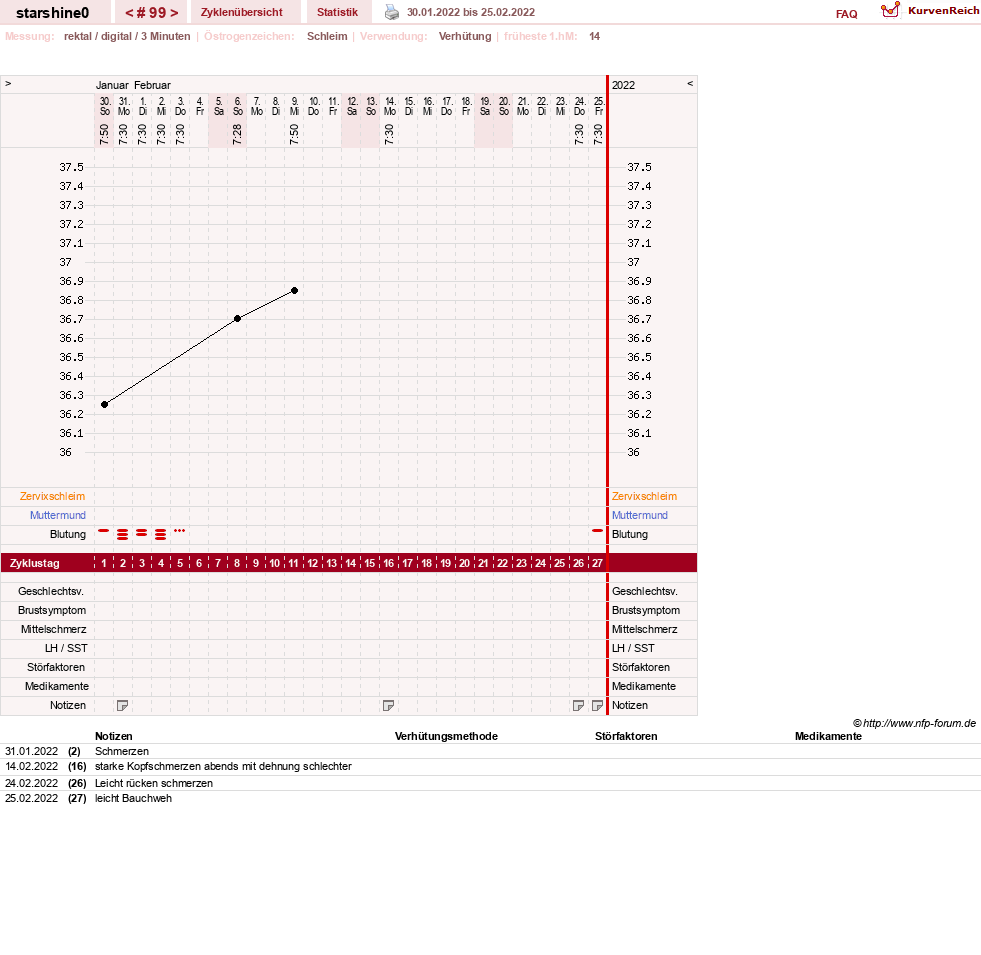This screenshot has width=981, height=955.
Task: Click the bleeding marker on cycle day 27
Action: point(597,531)
